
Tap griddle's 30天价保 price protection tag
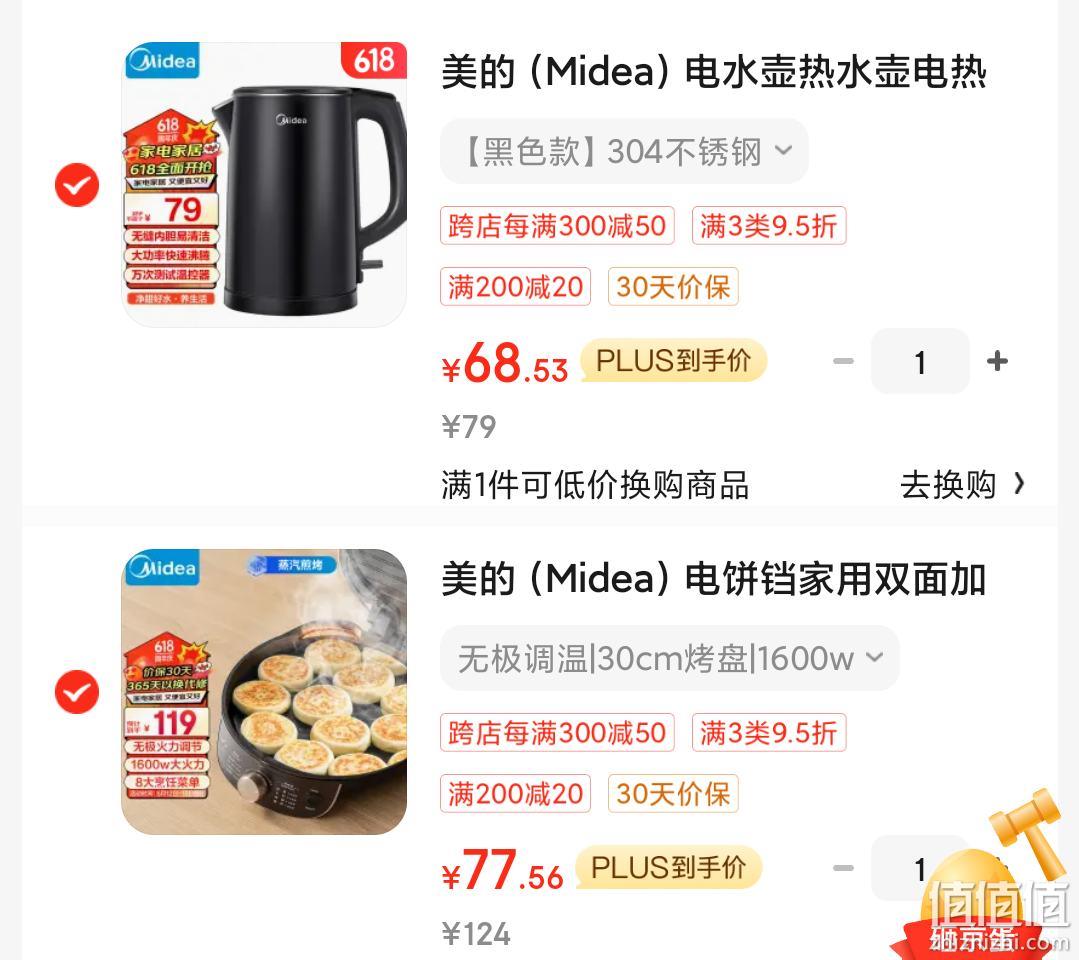point(673,793)
